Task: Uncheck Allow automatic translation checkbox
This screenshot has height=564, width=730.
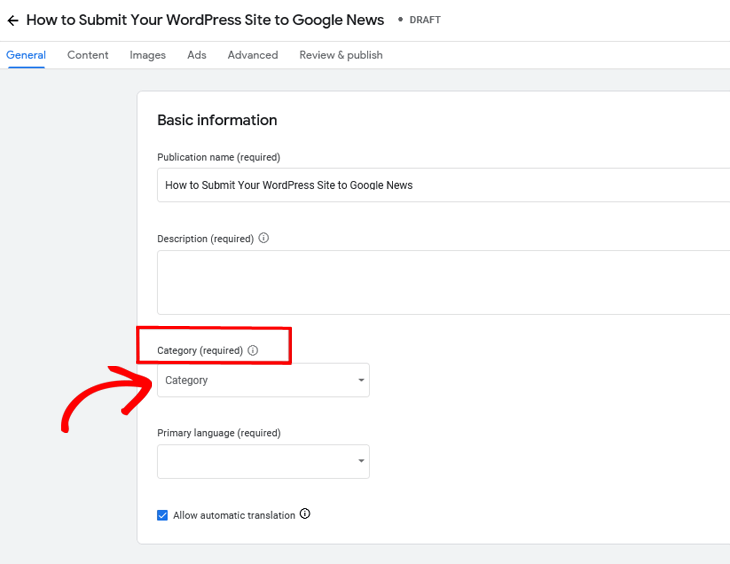Action: tap(162, 515)
